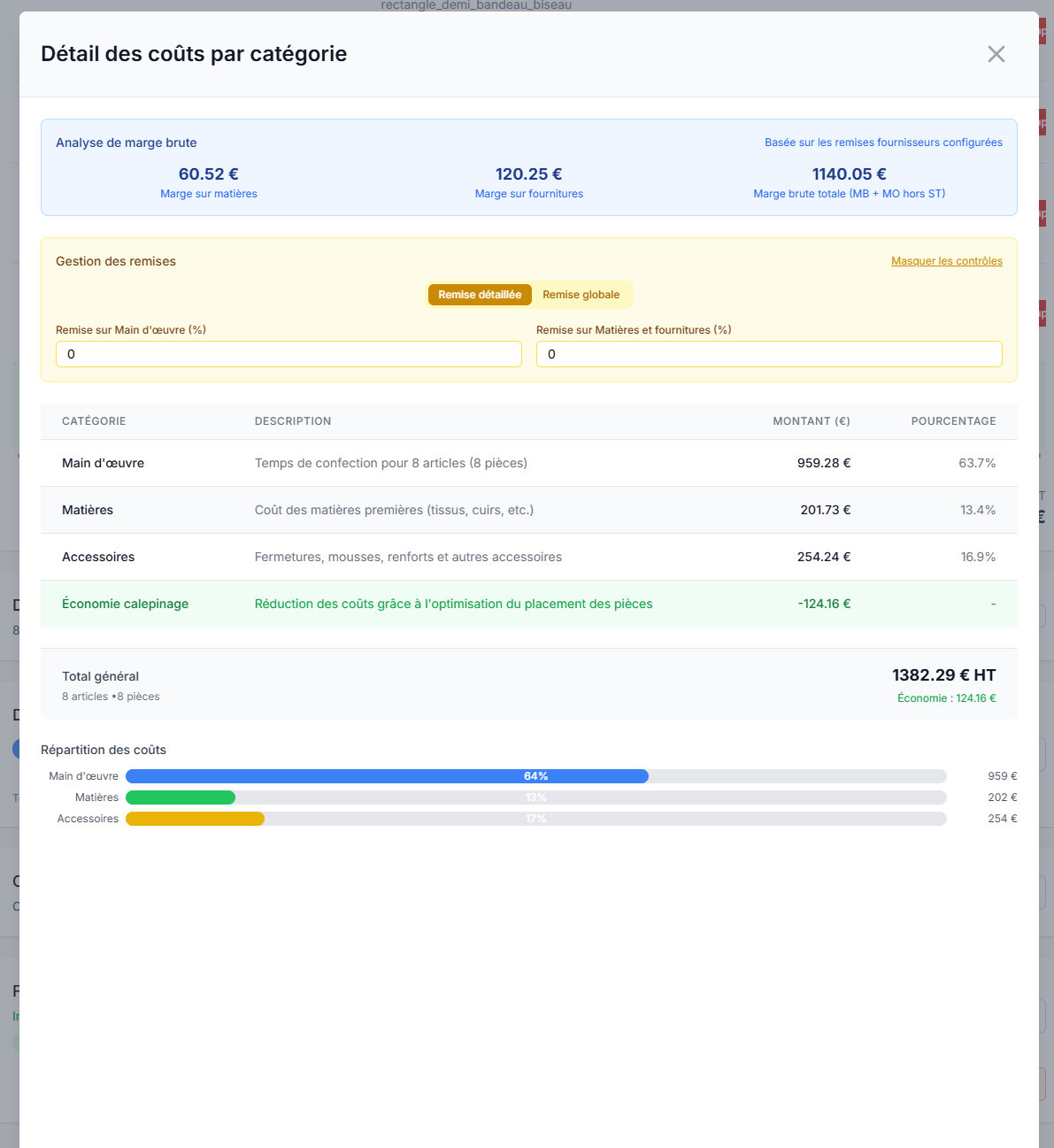Click the 'Masquer les contrôles' link

946,261
